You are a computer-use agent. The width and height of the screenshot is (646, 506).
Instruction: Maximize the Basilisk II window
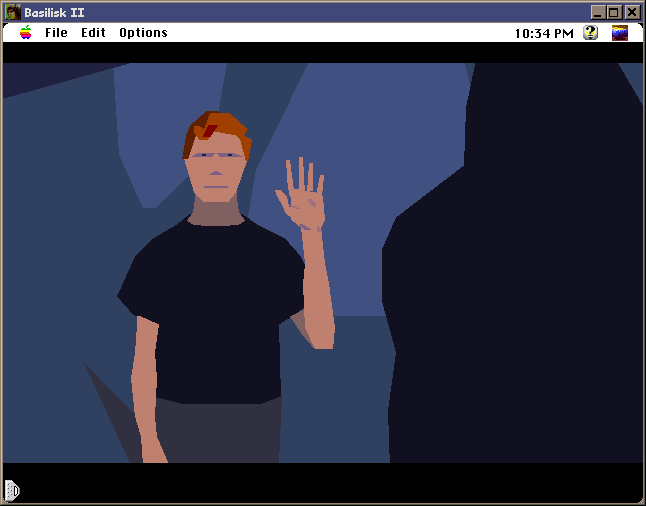tap(613, 13)
